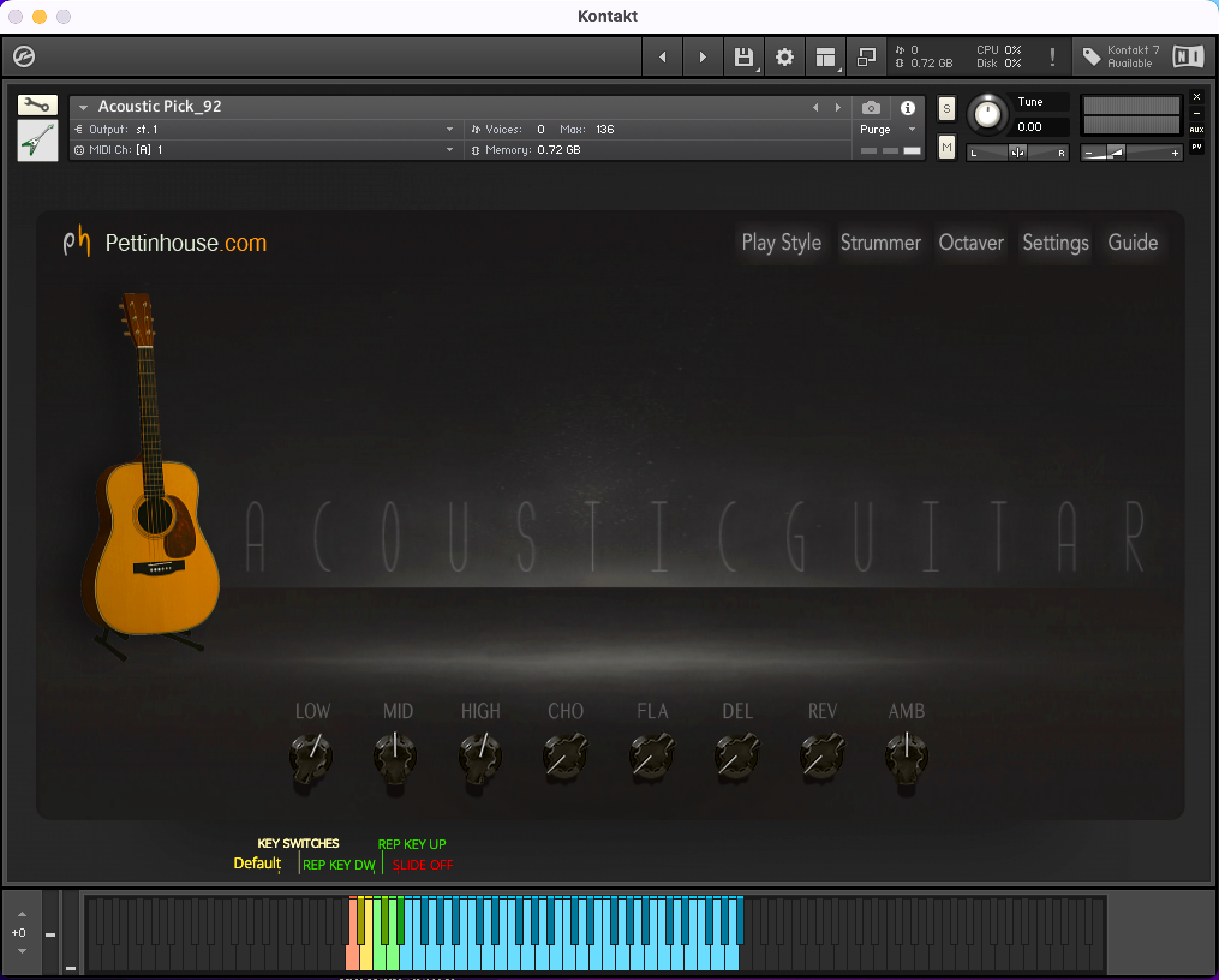The height and width of the screenshot is (980, 1219).
Task: Click the REP KEY DW label
Action: pos(339,865)
